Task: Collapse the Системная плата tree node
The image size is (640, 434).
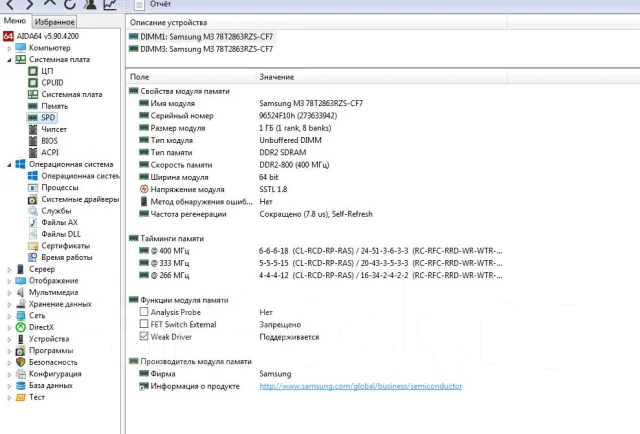Action: pos(9,60)
